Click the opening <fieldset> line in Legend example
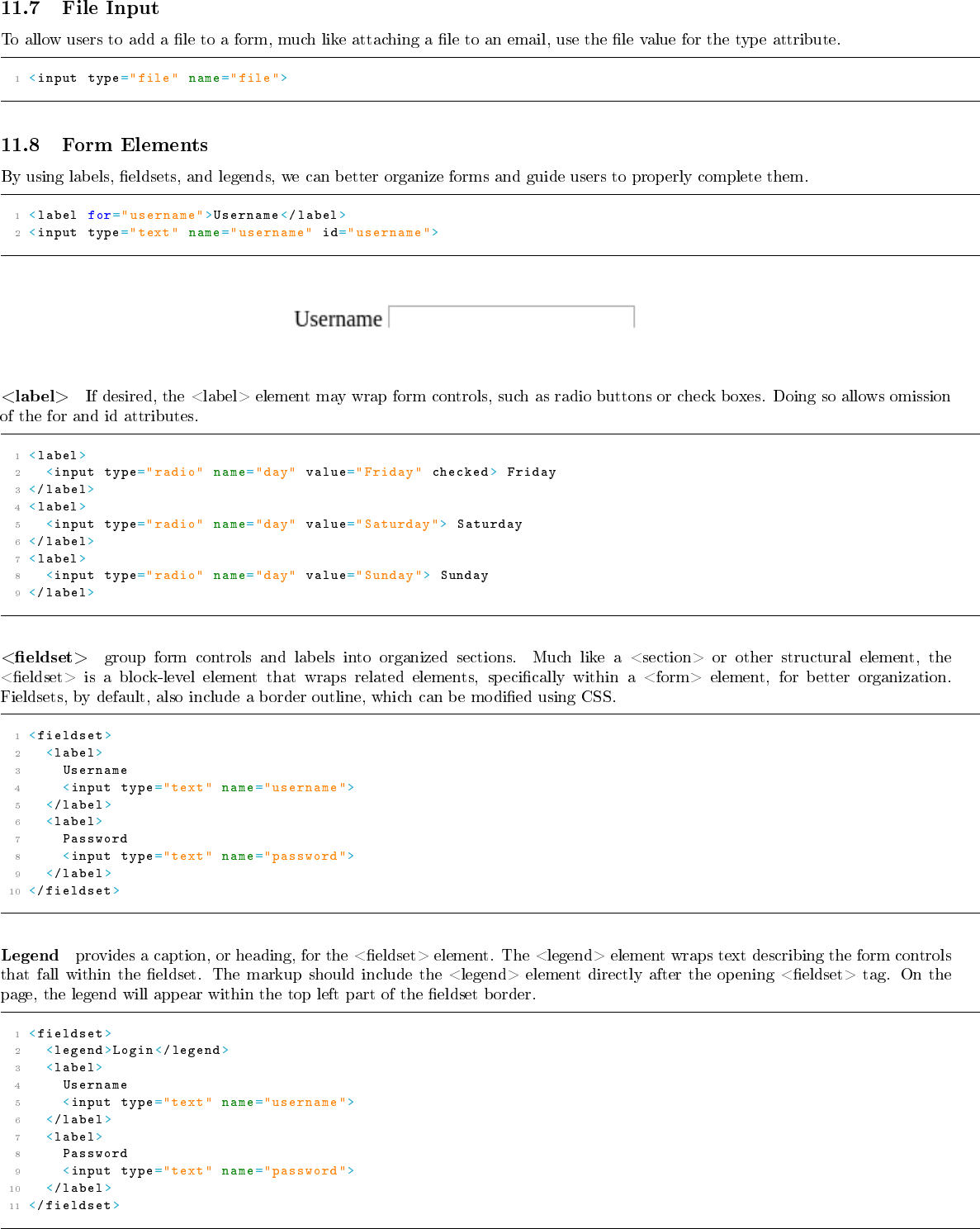This screenshot has height=1229, width=980. (x=70, y=1034)
